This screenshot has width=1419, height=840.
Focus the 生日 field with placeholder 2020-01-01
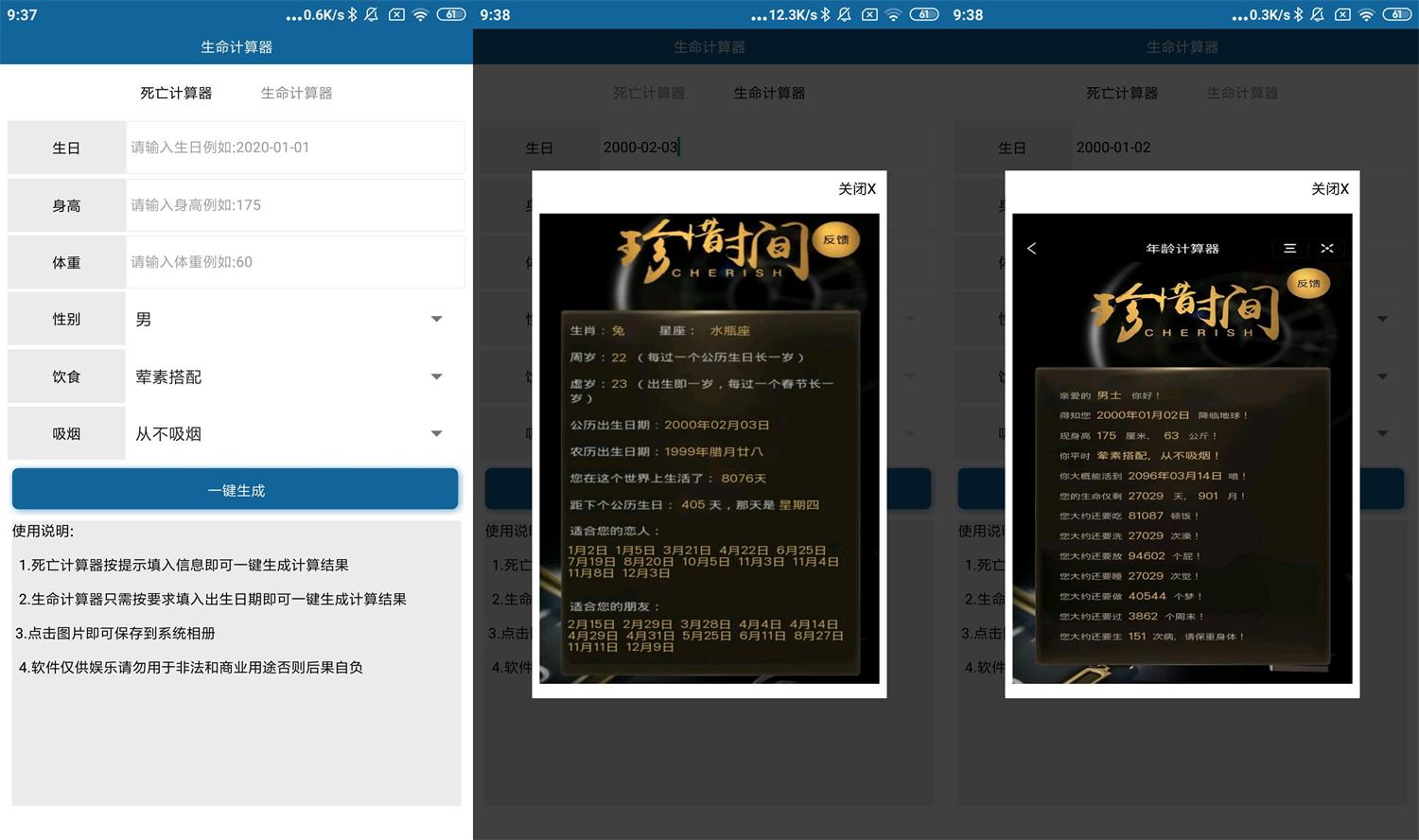pos(294,148)
